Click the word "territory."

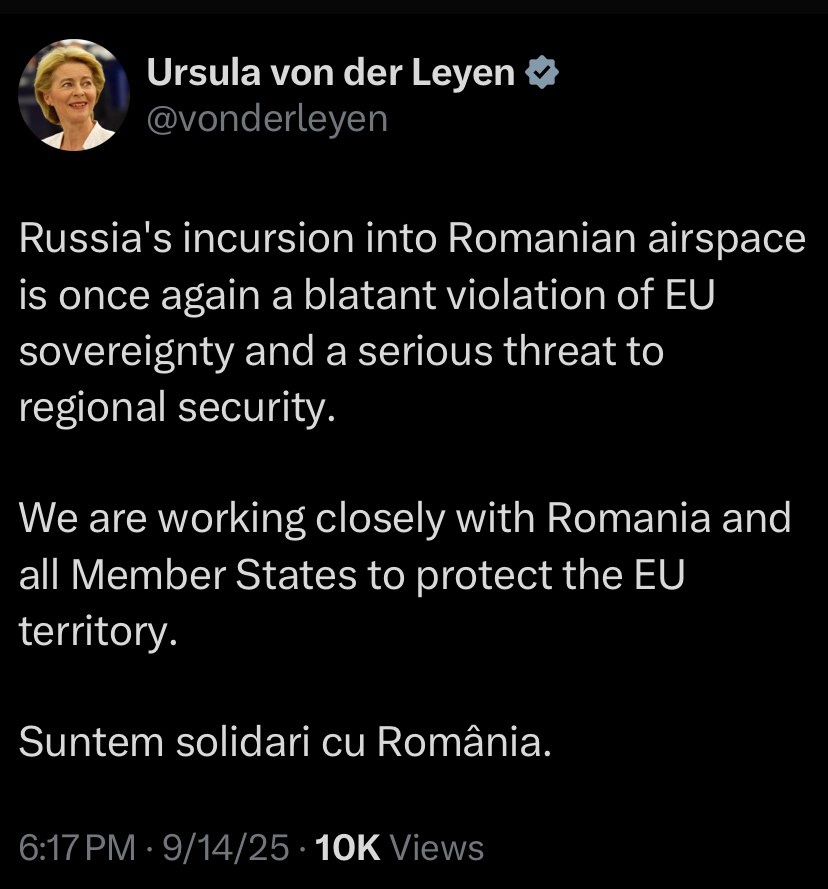(x=99, y=630)
